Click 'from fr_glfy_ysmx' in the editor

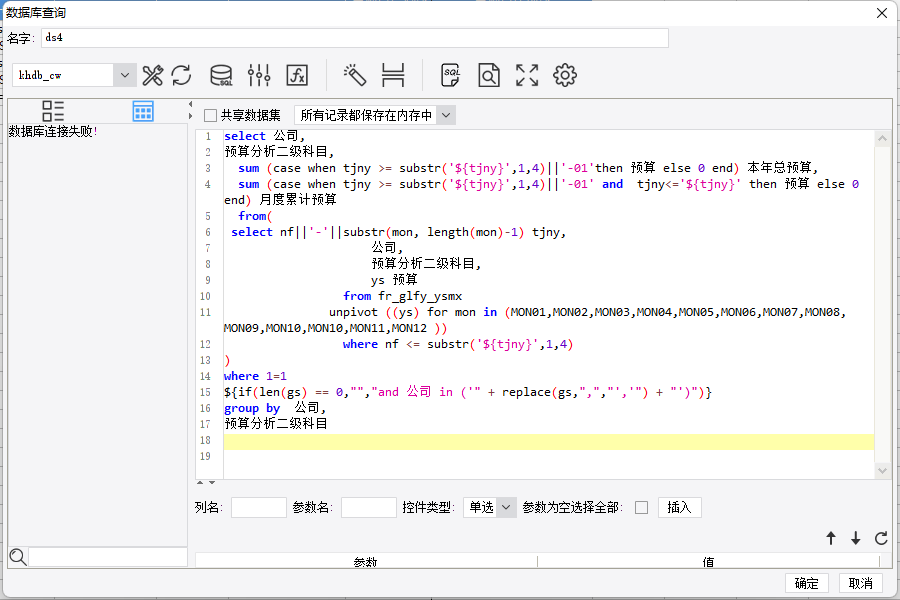[x=402, y=296]
